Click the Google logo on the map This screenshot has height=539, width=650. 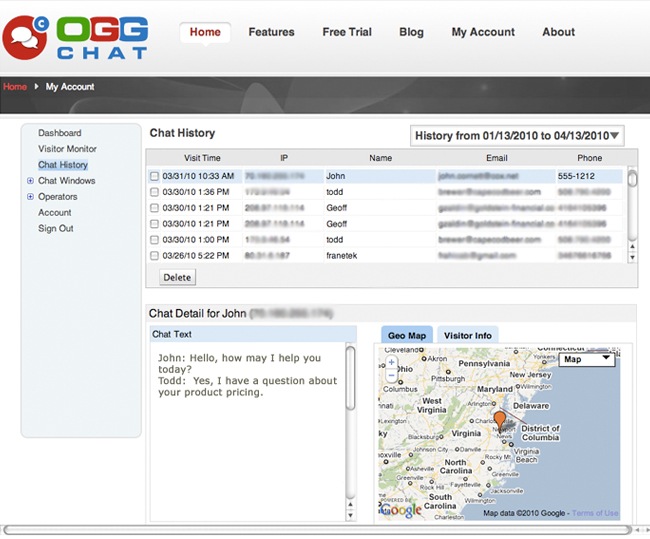click(400, 510)
